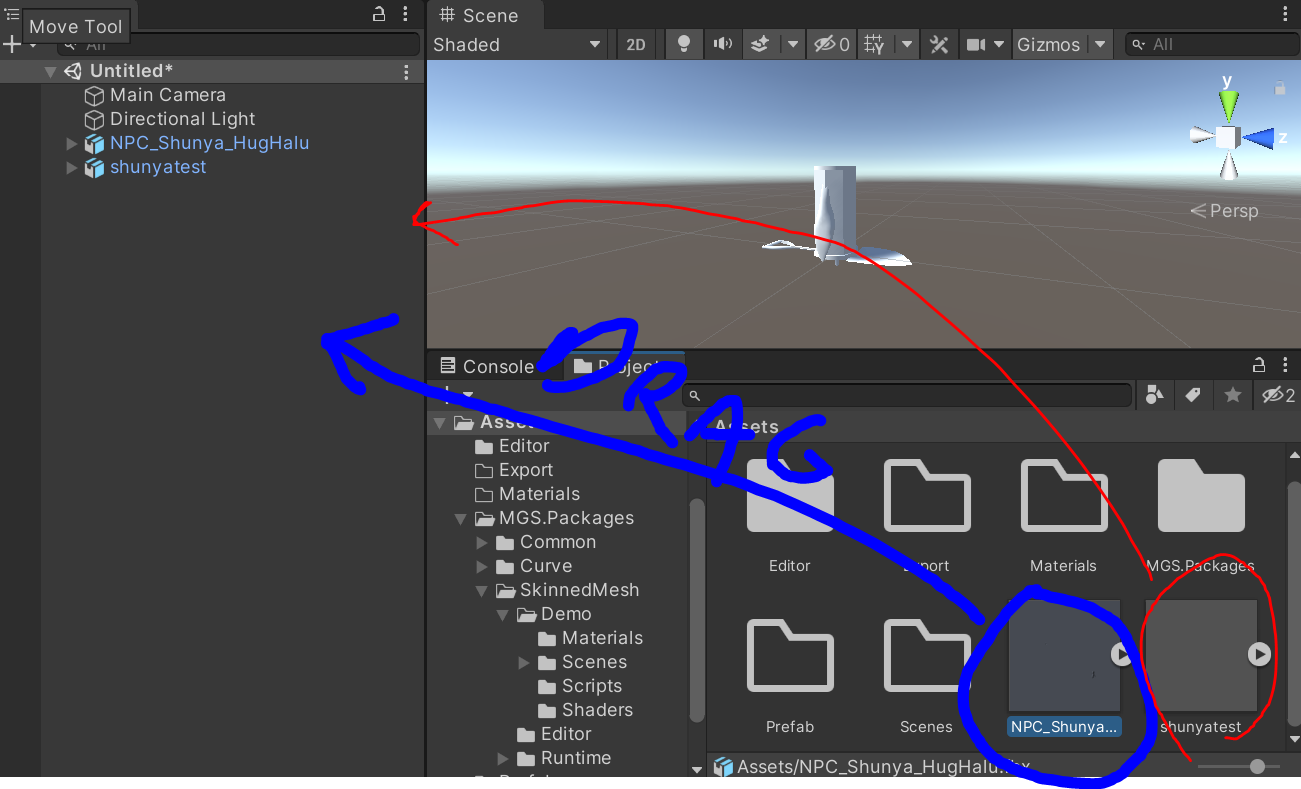The height and width of the screenshot is (789, 1301).
Task: Click Search by Label tag icon
Action: 1193,395
